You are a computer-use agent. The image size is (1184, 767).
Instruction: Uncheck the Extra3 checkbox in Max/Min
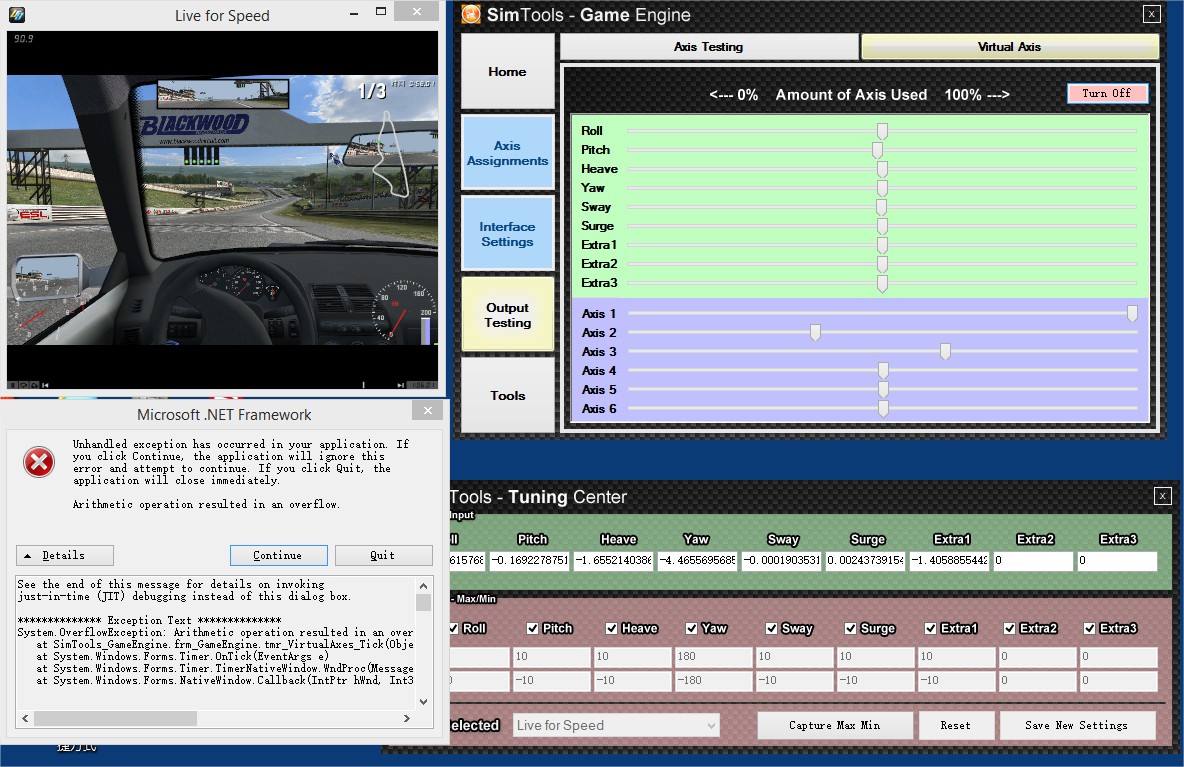1090,628
